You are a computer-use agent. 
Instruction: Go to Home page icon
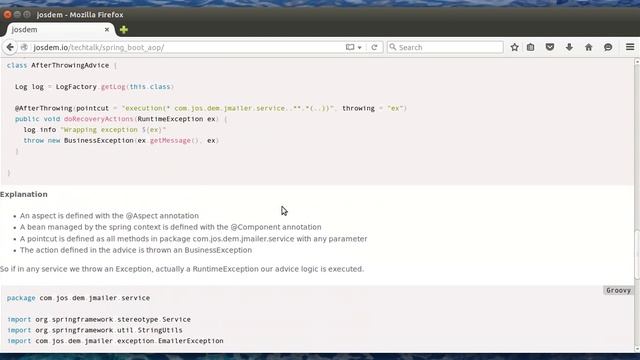[x=589, y=47]
